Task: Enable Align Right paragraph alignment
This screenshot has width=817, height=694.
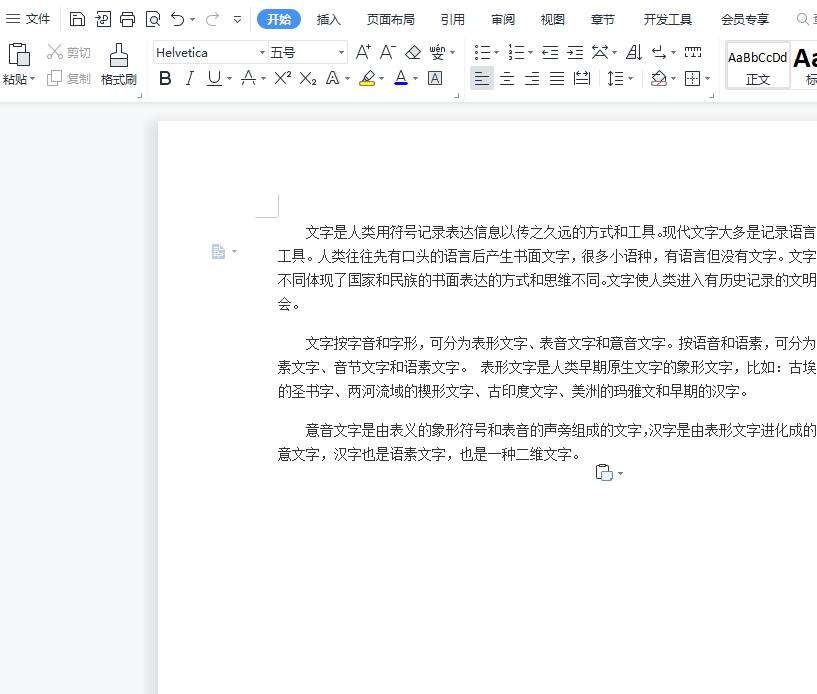Action: coord(532,79)
